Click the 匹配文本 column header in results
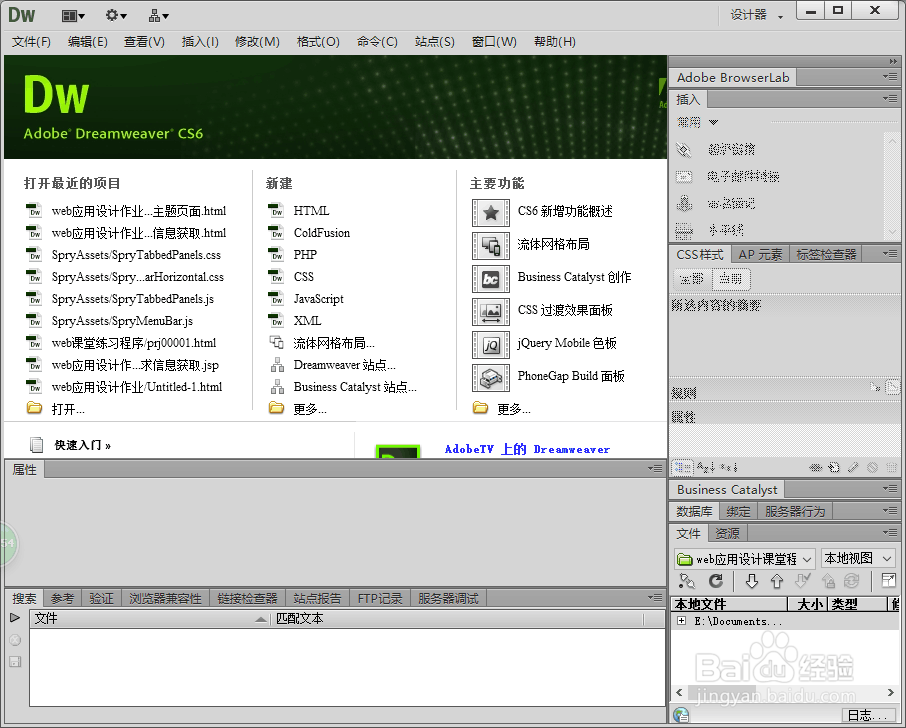 456,619
